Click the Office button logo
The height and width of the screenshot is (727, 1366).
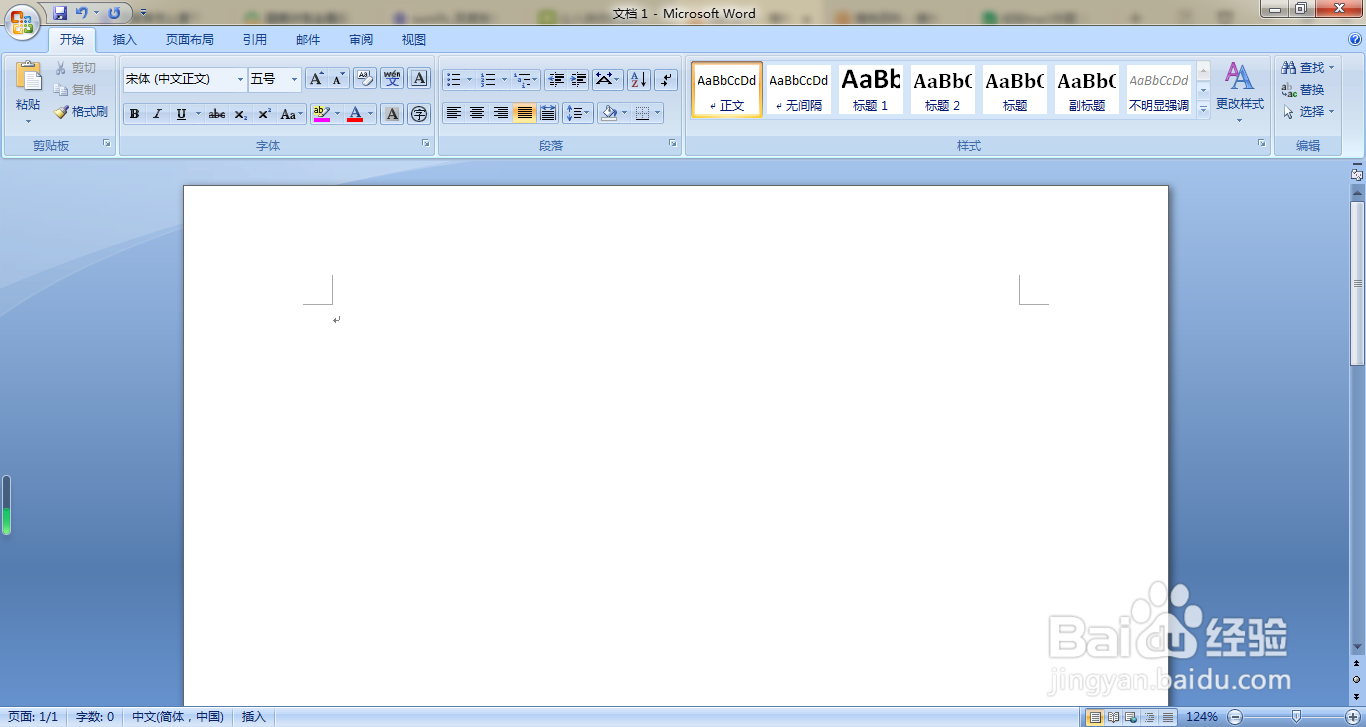[x=22, y=21]
